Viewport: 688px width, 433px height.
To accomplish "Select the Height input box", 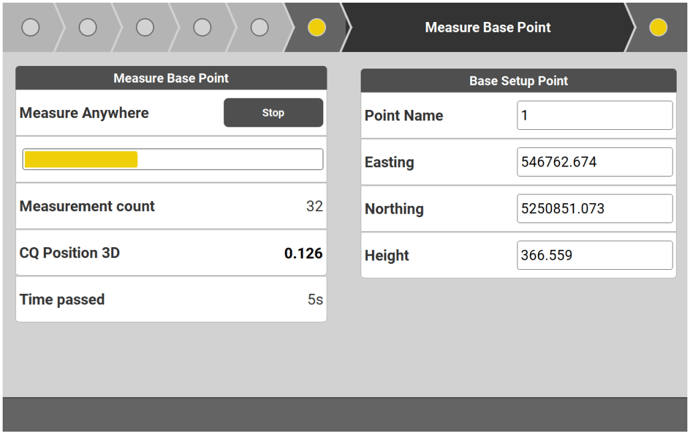I will click(x=594, y=255).
